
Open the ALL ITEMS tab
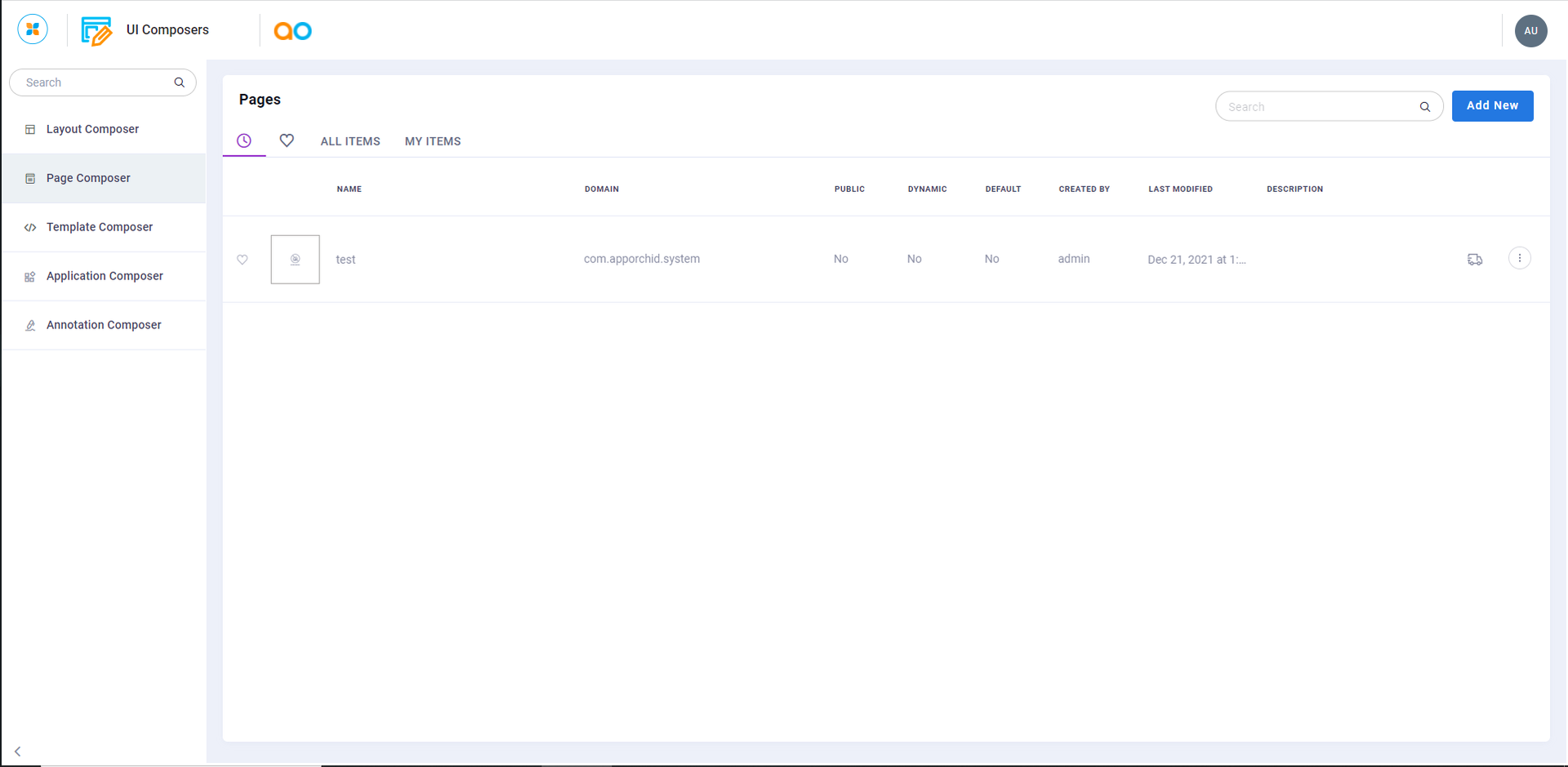tap(350, 141)
